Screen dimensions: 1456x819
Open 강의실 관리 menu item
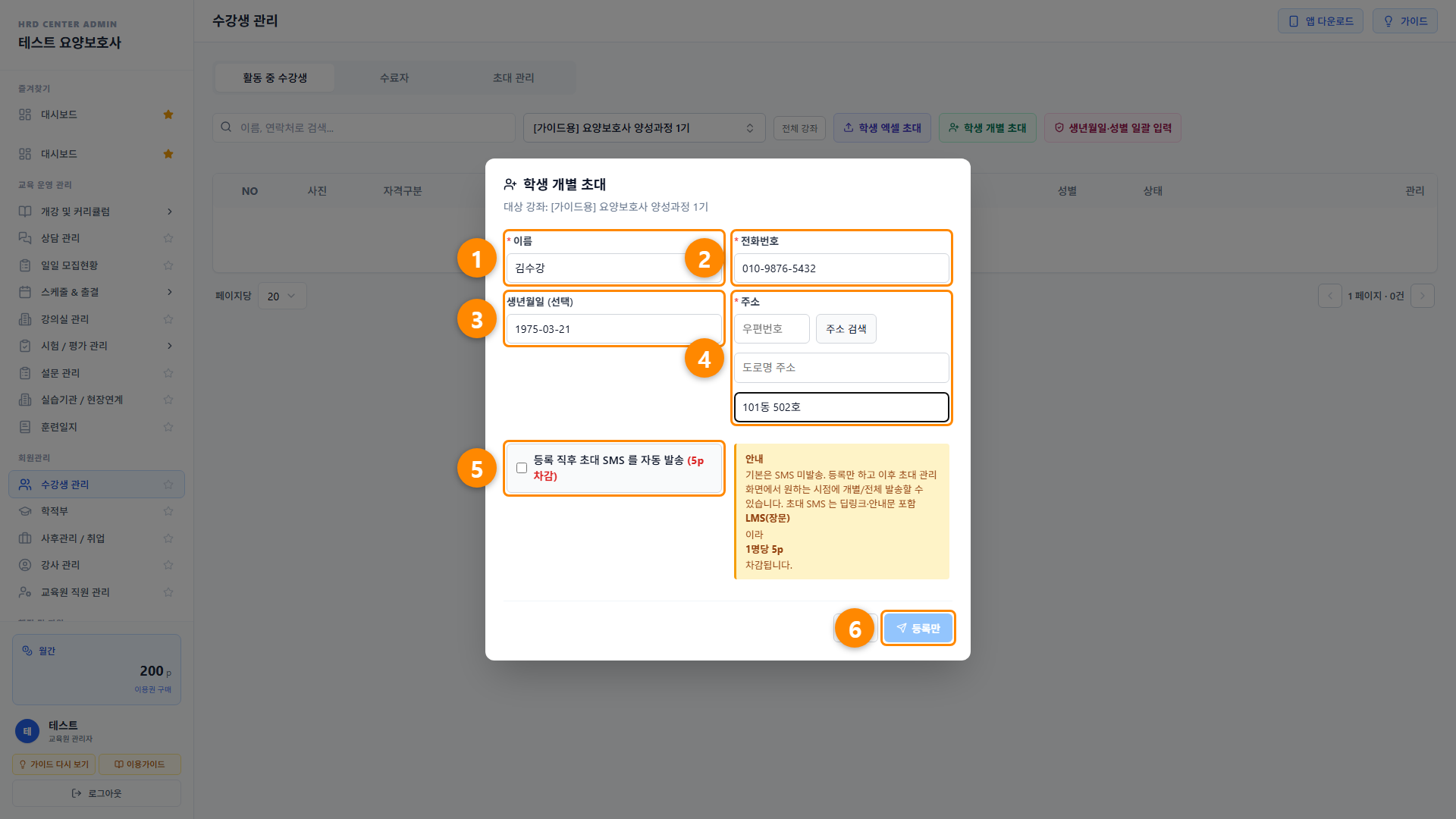coord(96,319)
